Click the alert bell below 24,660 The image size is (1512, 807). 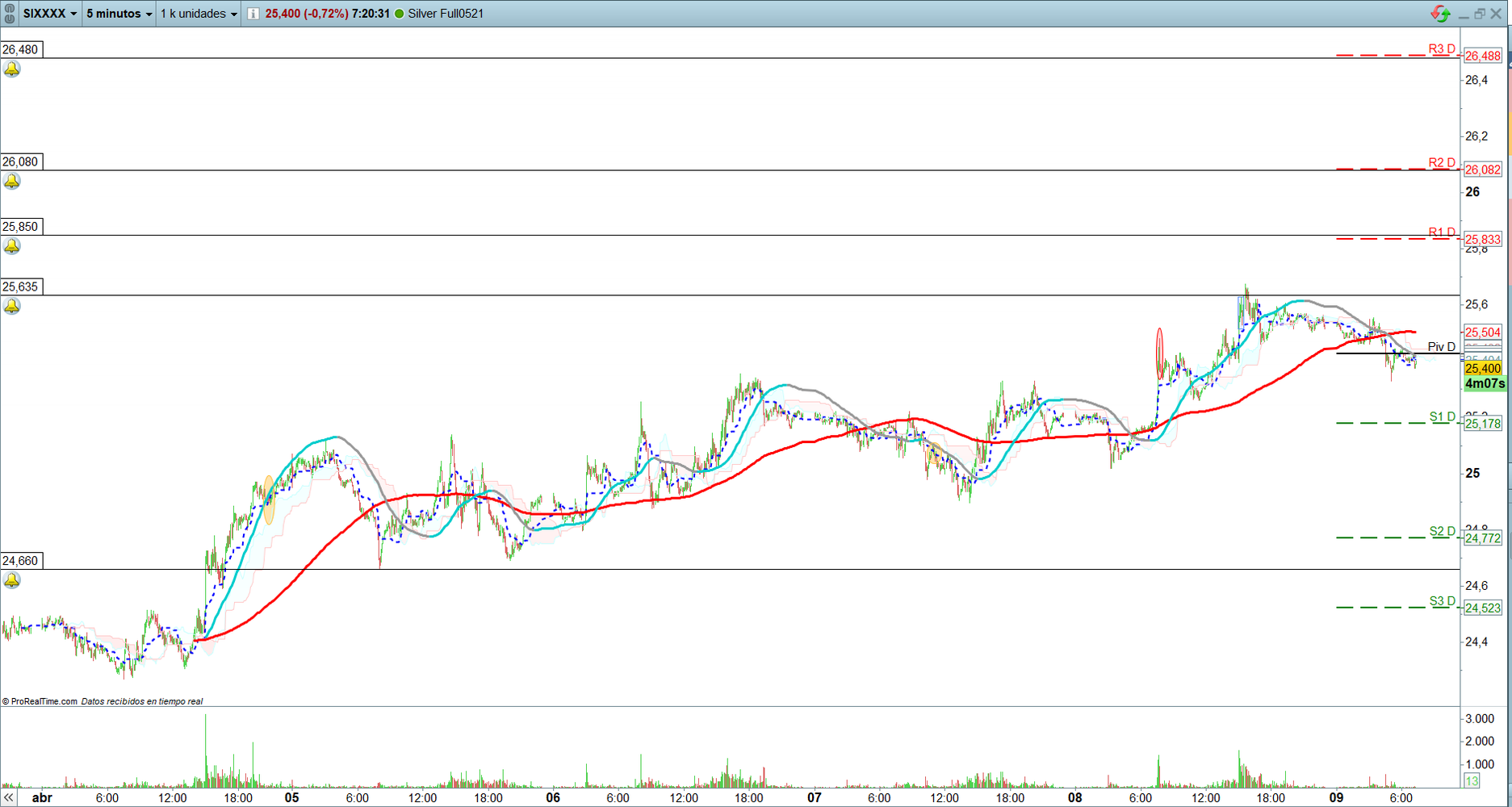point(12,580)
